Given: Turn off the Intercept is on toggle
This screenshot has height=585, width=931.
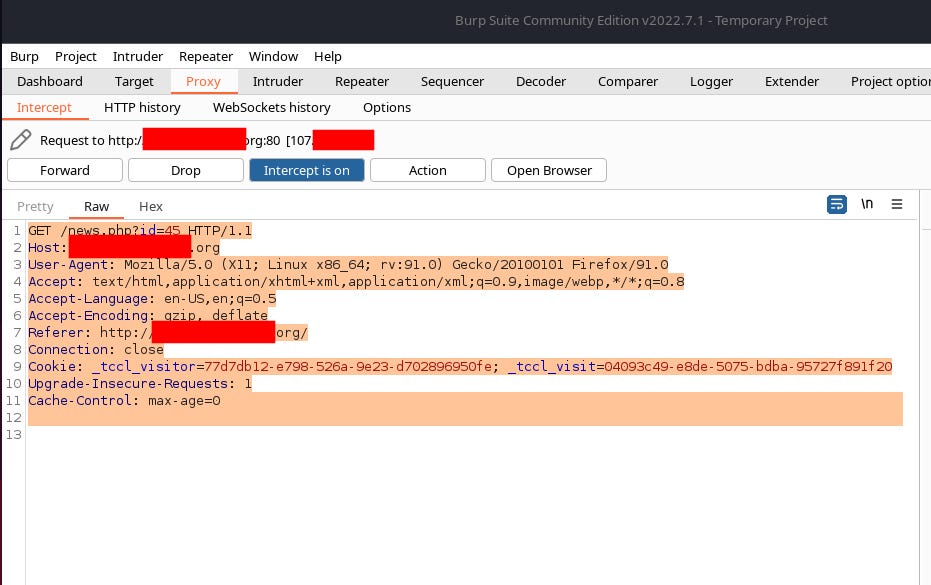Looking at the screenshot, I should [x=306, y=170].
